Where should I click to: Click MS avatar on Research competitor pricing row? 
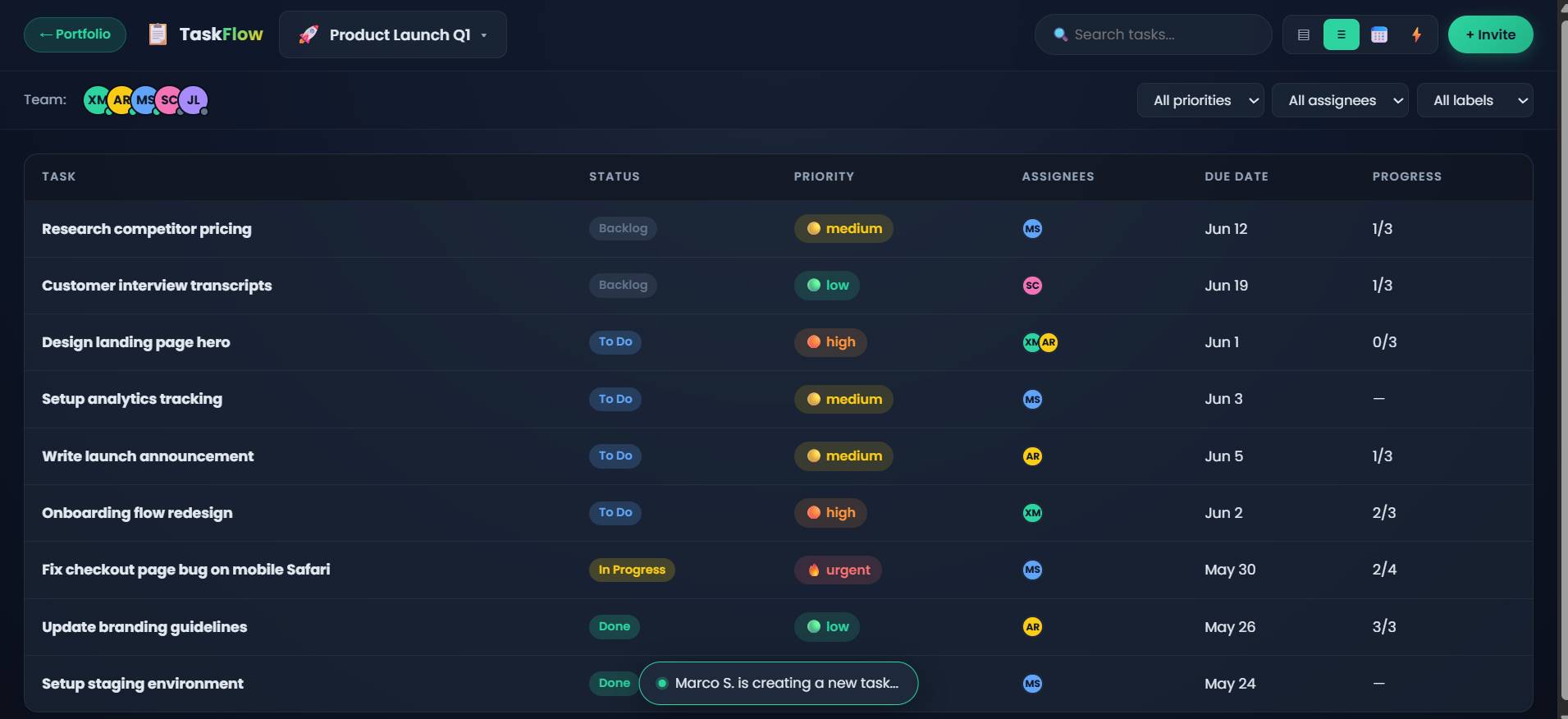(1032, 229)
